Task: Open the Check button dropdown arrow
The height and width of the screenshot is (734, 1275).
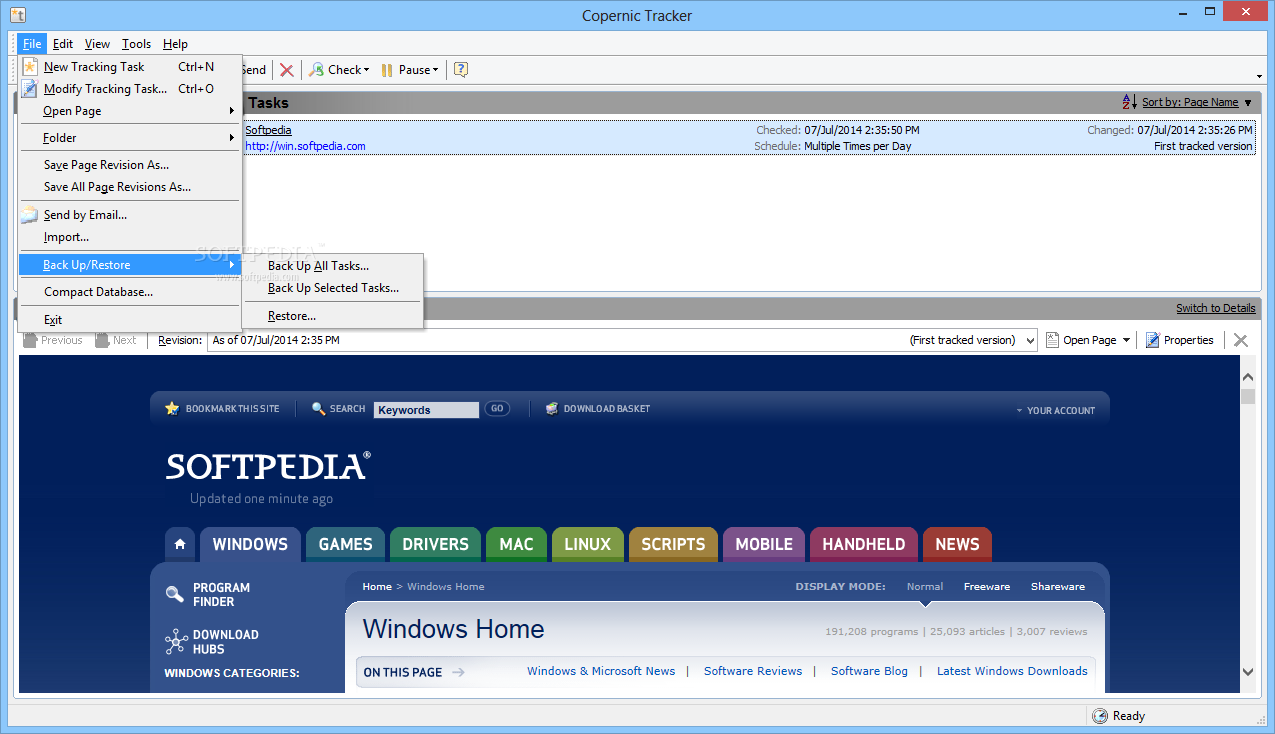Action: pyautogui.click(x=366, y=70)
